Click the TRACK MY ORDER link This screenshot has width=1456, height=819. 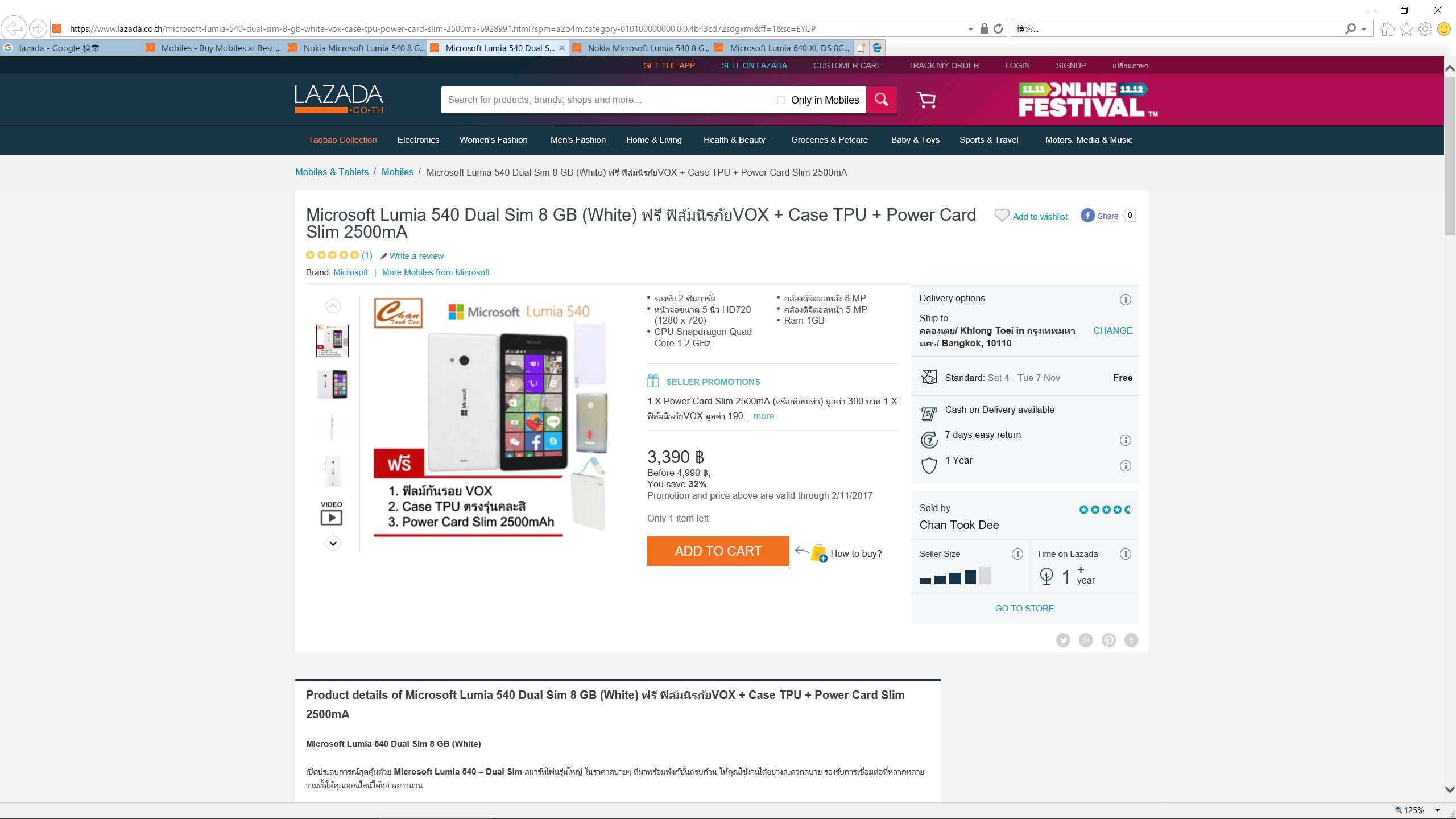pos(944,65)
